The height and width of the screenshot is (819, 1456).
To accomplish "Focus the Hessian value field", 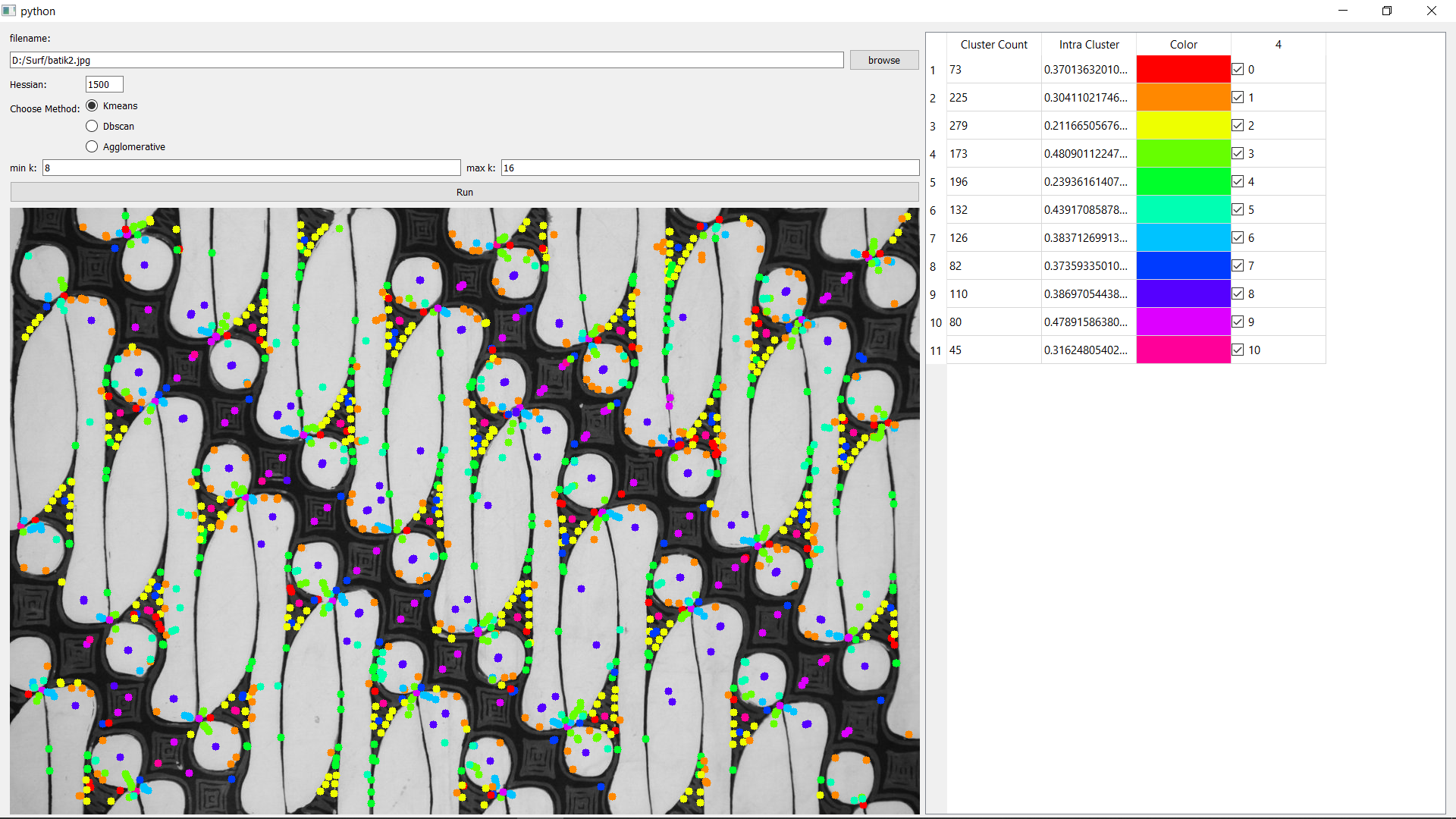I will (104, 85).
